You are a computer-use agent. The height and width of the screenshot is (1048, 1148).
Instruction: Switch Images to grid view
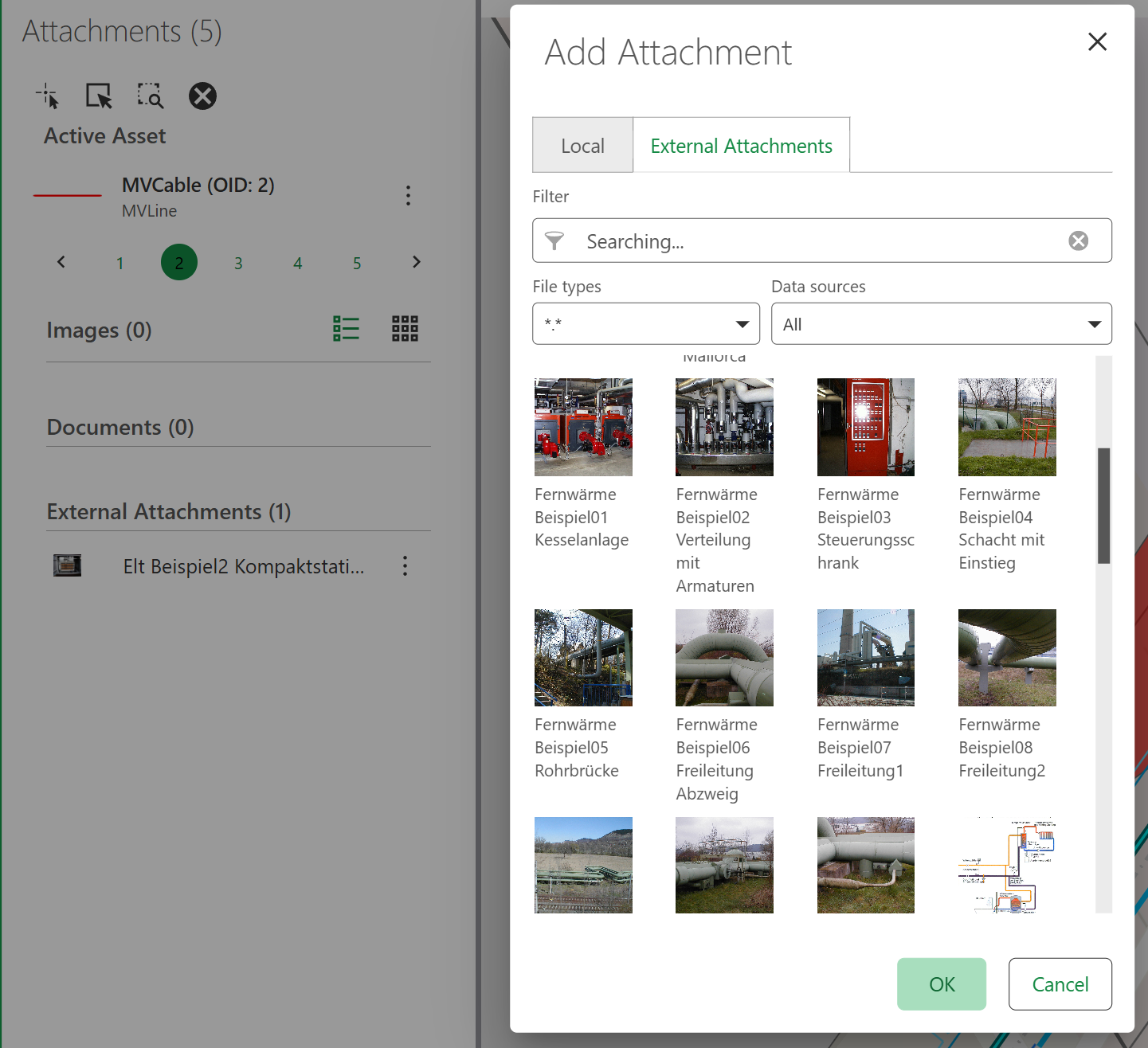[405, 328]
